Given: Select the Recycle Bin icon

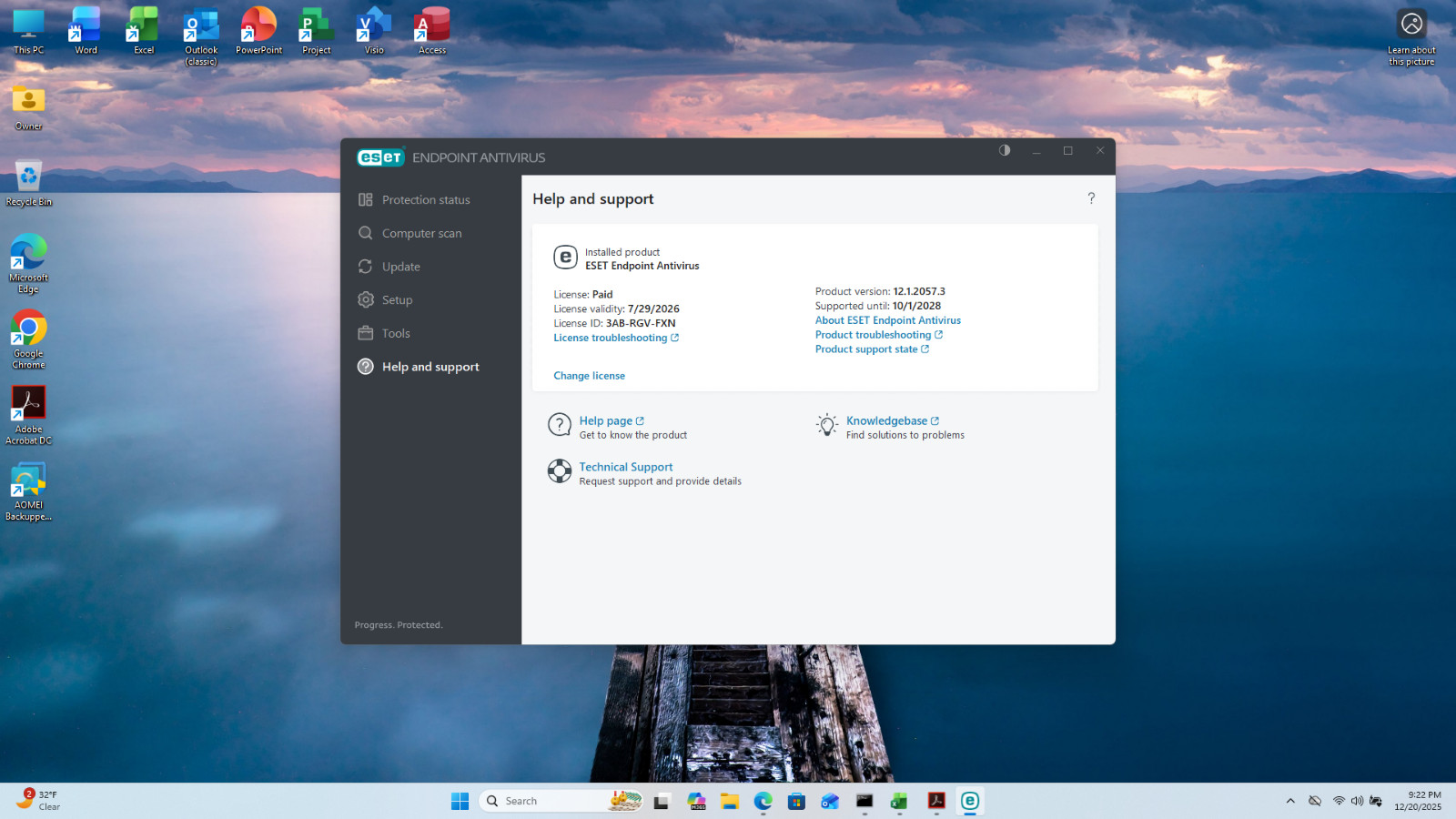Looking at the screenshot, I should (x=28, y=183).
